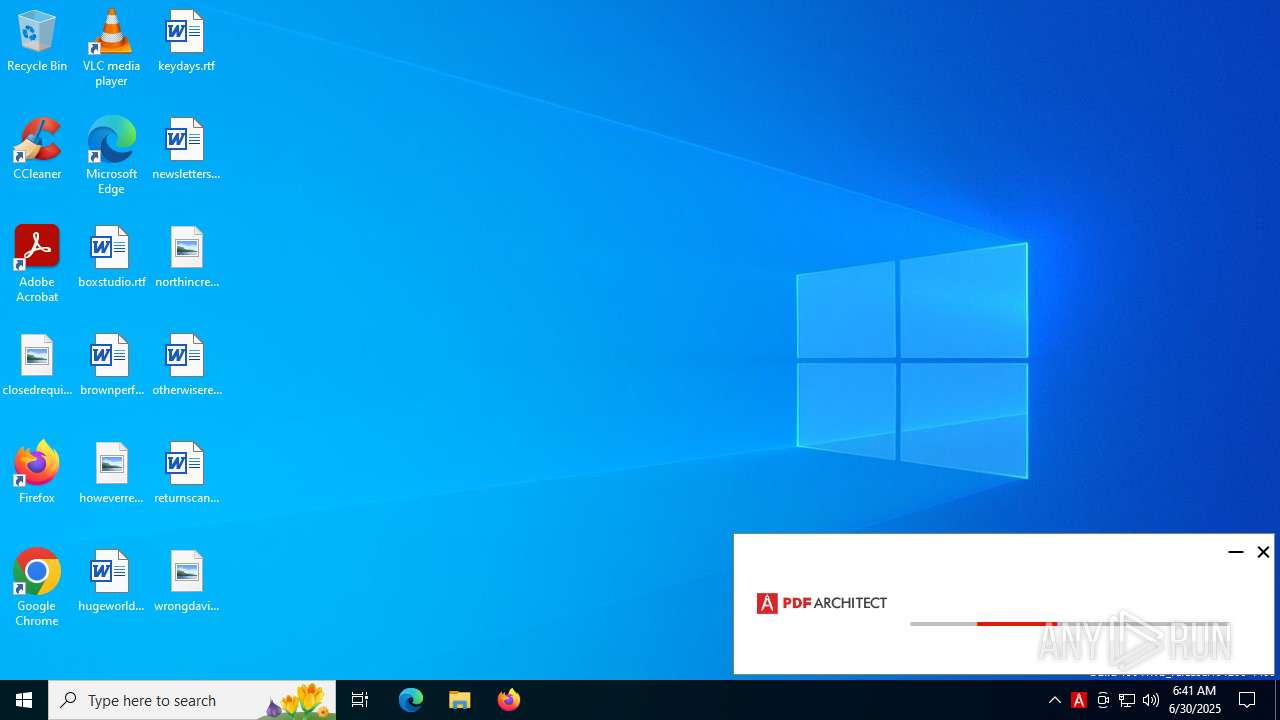This screenshot has height=720, width=1280.
Task: Launch Microsoft Edge desktop shortcut
Action: point(111,156)
